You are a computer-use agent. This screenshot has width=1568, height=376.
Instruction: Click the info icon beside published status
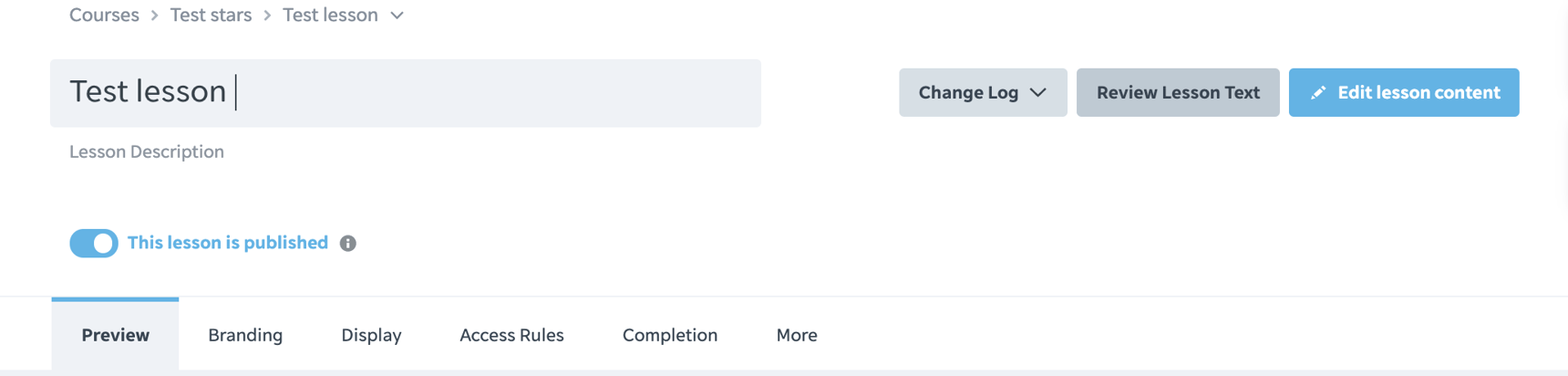tap(348, 244)
